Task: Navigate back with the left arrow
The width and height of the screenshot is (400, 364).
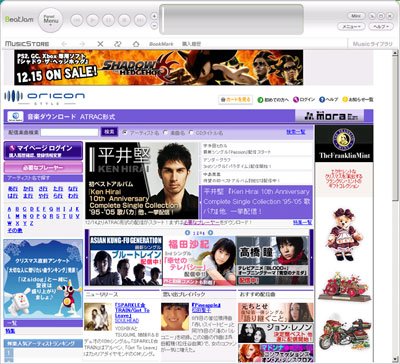Action: pyautogui.click(x=64, y=44)
